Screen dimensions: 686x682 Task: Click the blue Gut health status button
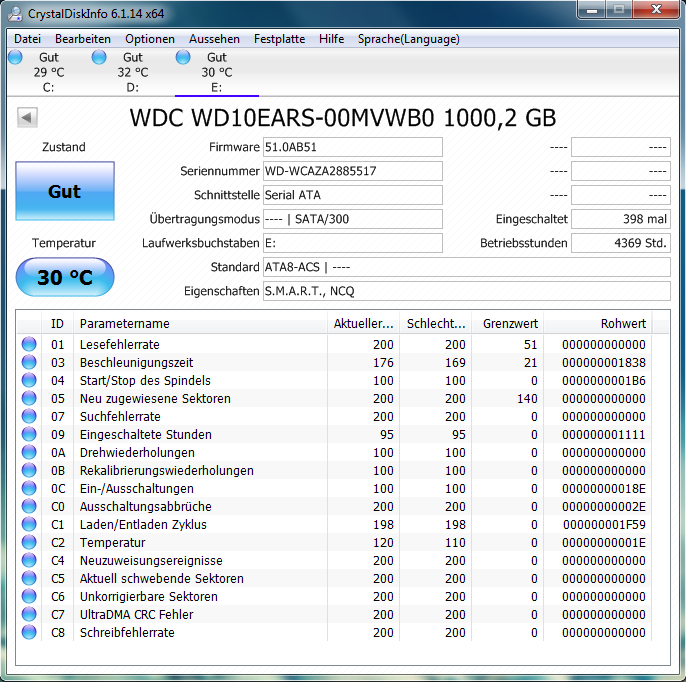(65, 191)
